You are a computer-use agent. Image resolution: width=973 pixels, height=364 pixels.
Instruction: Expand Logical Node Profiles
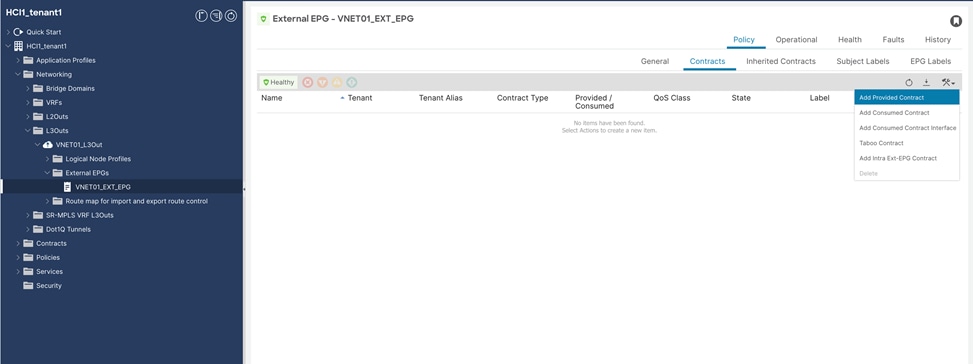tap(48, 159)
